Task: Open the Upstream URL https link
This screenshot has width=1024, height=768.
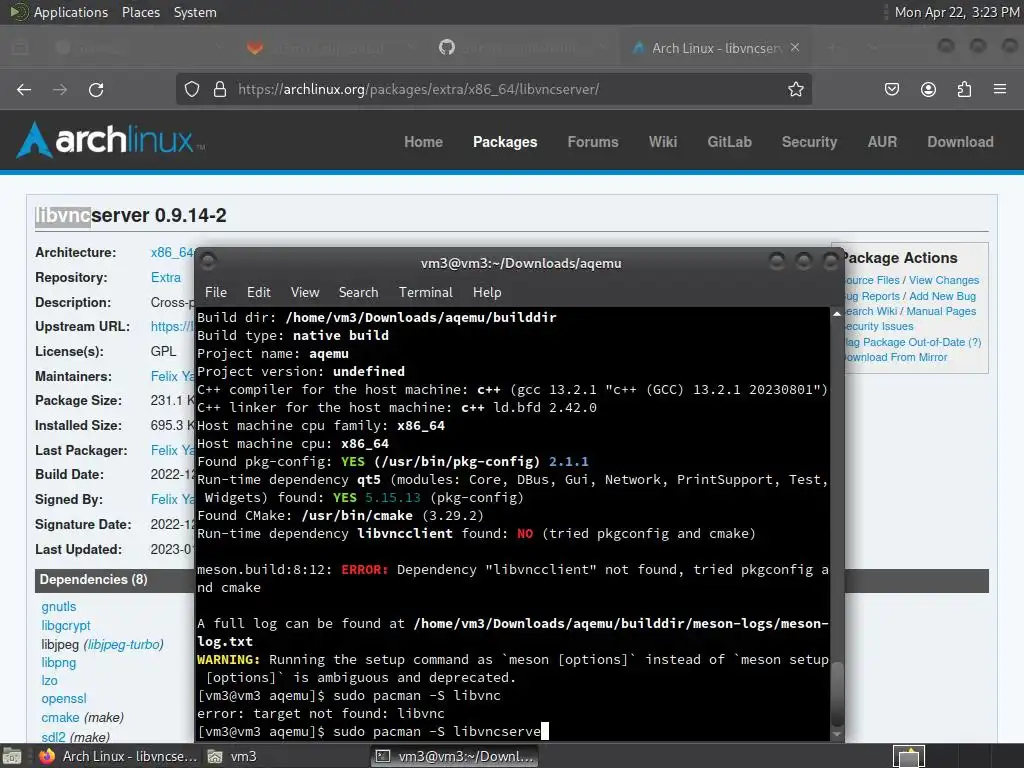Action: pos(172,327)
